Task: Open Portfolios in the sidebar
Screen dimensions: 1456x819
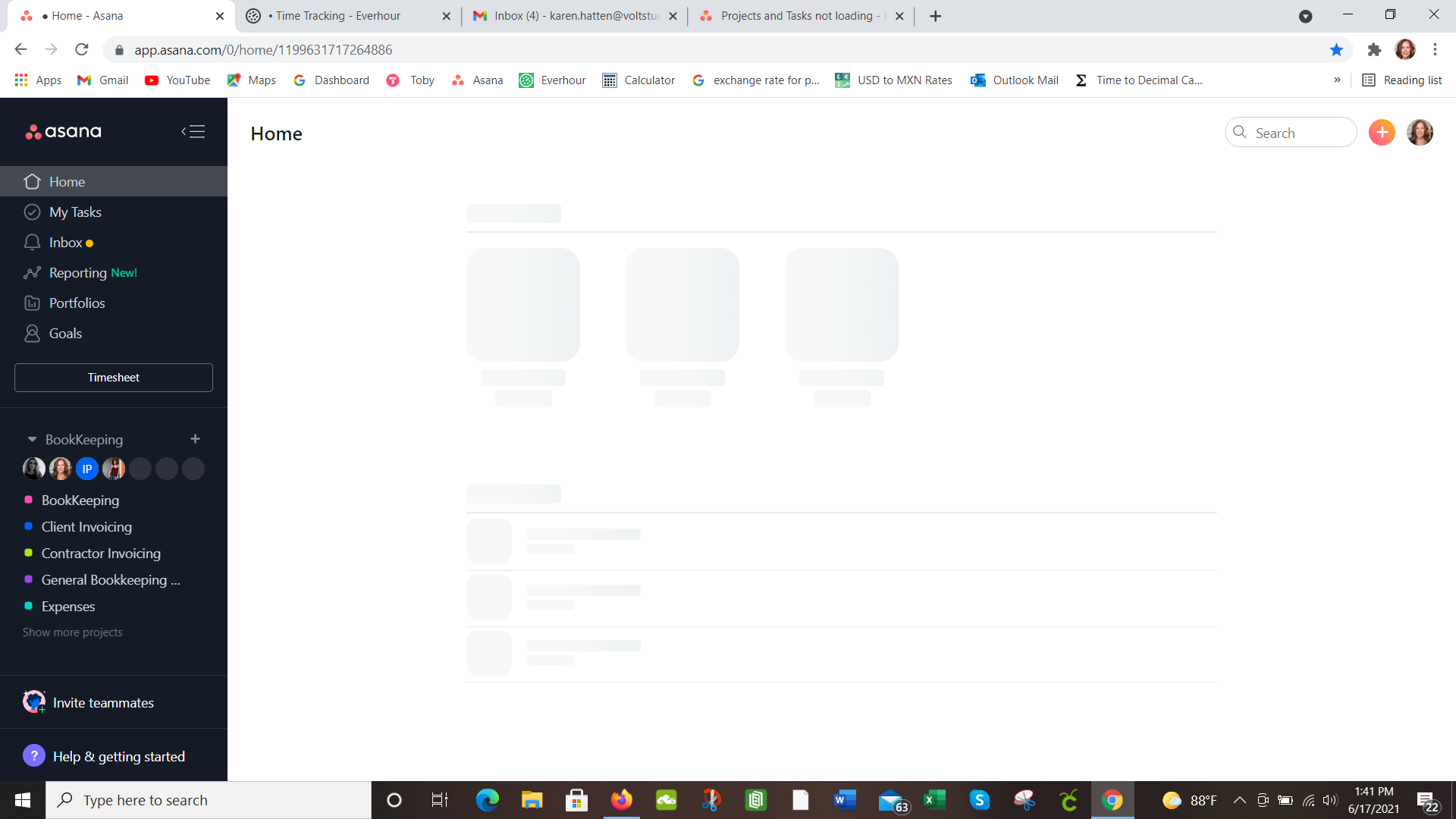Action: pyautogui.click(x=77, y=303)
